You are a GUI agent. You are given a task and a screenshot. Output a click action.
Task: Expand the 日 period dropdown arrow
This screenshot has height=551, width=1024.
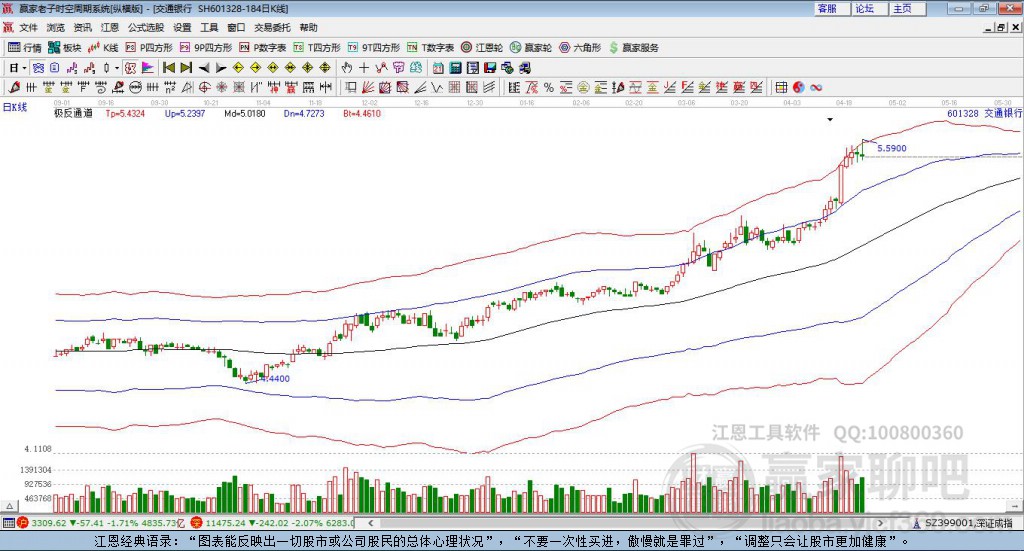pos(24,68)
